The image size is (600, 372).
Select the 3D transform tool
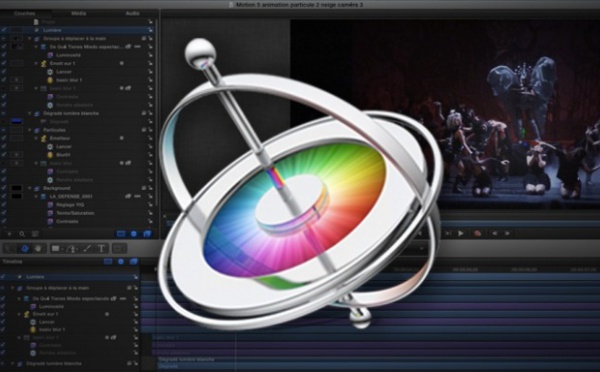point(25,249)
